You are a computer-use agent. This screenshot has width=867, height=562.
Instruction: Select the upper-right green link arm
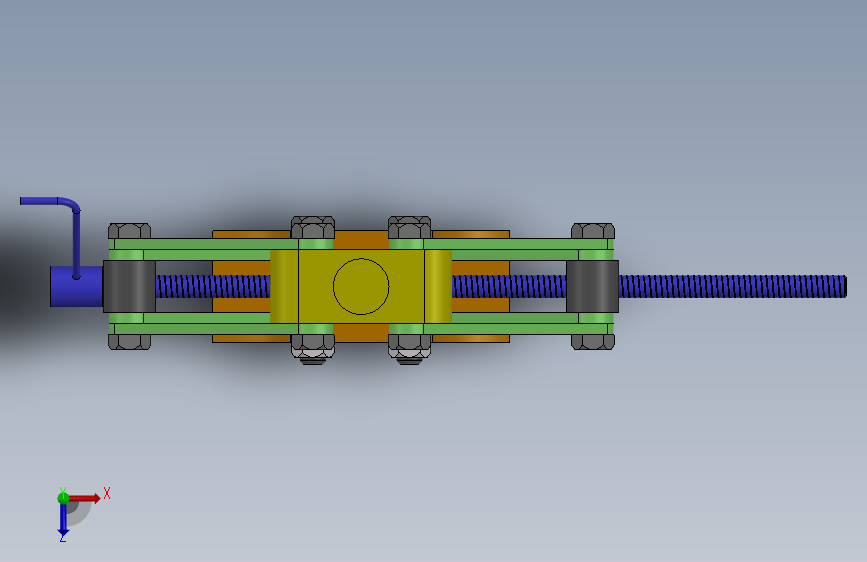click(x=501, y=244)
